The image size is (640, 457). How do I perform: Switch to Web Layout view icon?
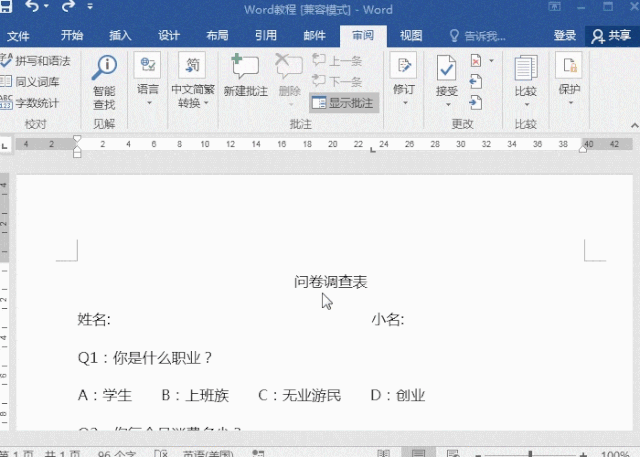453,453
